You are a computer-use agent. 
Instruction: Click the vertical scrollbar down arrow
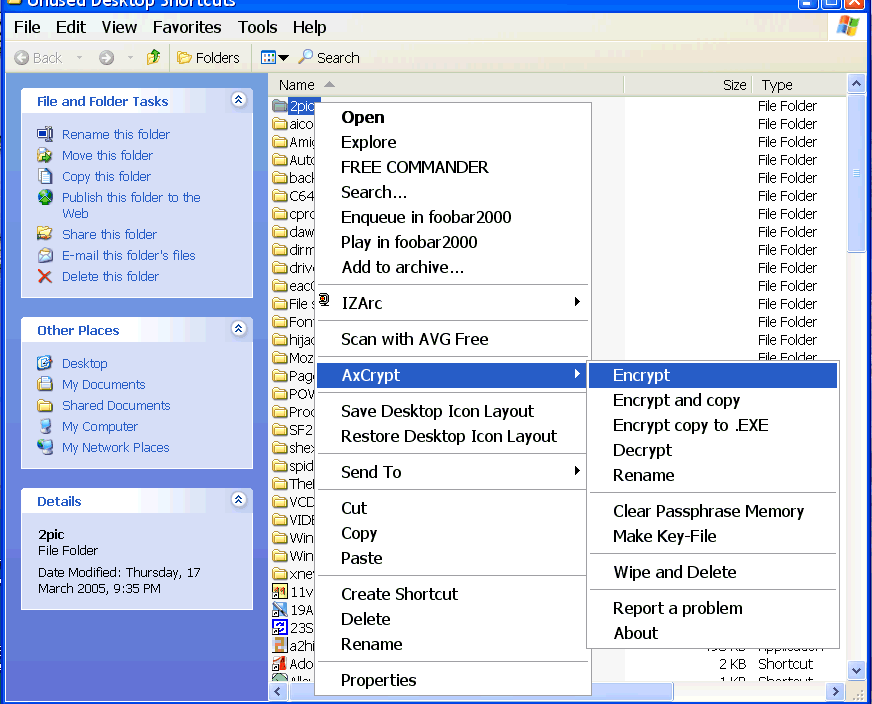point(856,671)
